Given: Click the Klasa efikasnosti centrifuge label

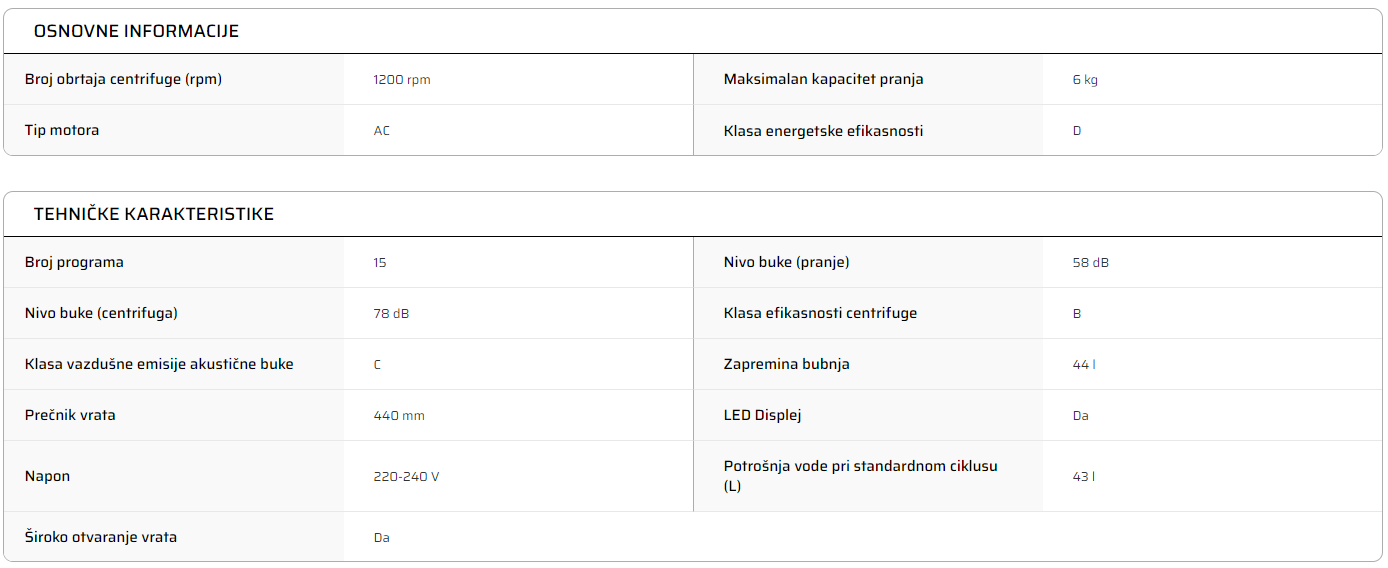Looking at the screenshot, I should click(820, 313).
